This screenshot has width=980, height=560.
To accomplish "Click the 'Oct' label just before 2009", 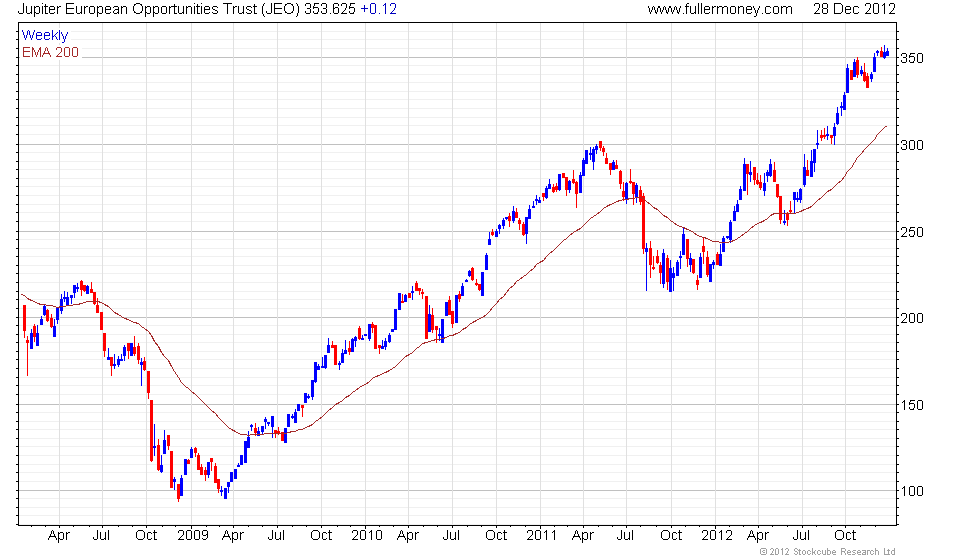I will 146,536.
